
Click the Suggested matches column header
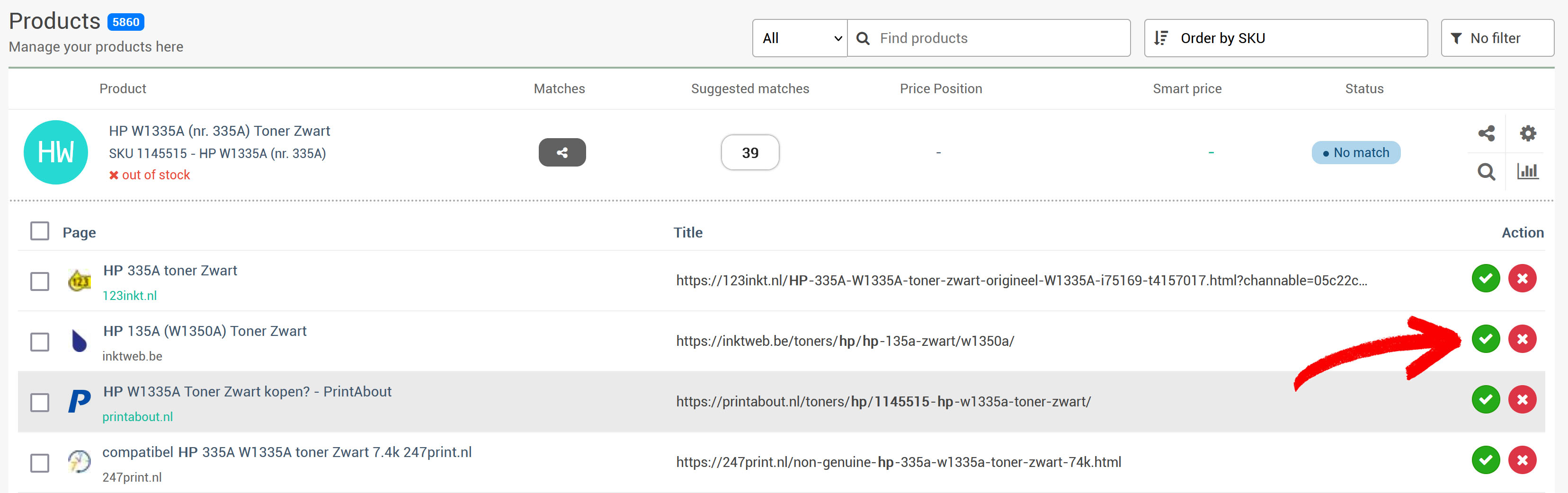(749, 89)
